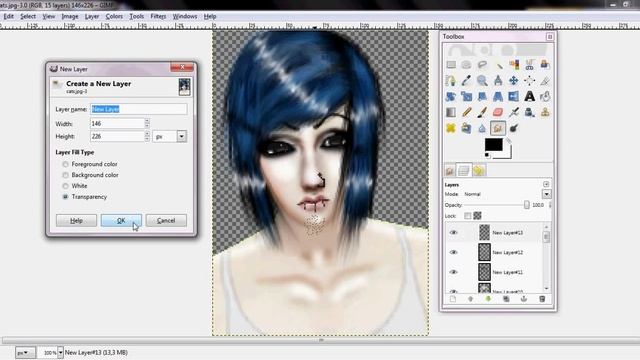Image resolution: width=640 pixels, height=360 pixels.
Task: Select the Paths tool
Action: click(x=451, y=80)
